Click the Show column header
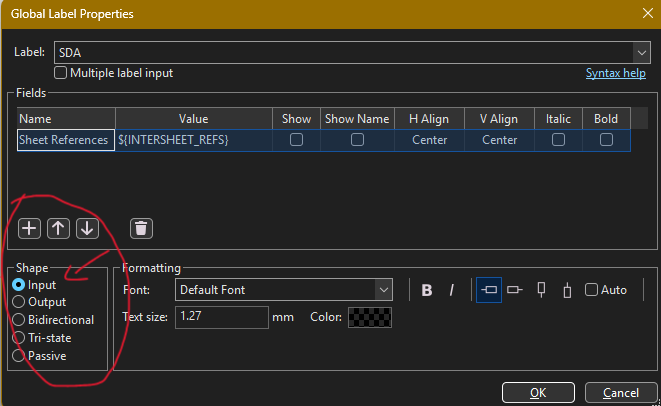Screen dimensions: 661x406 click(296, 119)
